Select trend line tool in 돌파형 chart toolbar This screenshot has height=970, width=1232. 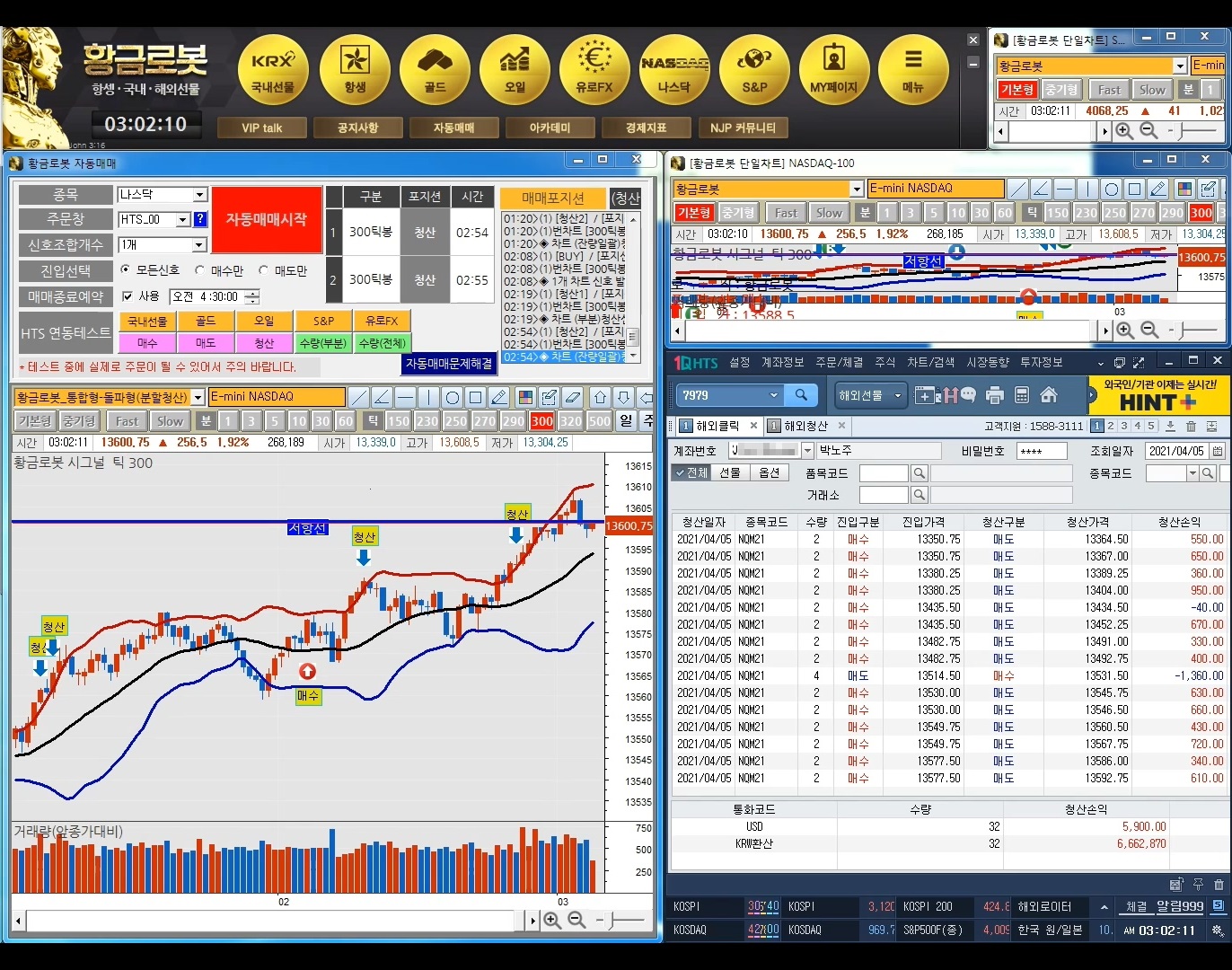tap(358, 397)
